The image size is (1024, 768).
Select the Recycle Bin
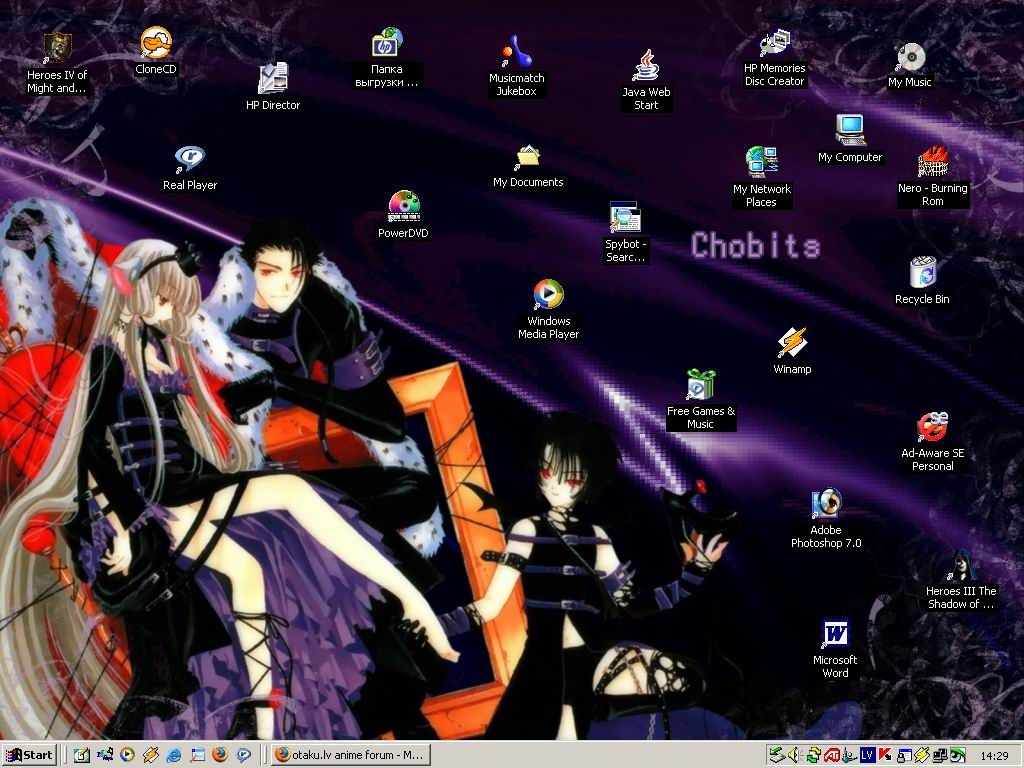coord(922,281)
